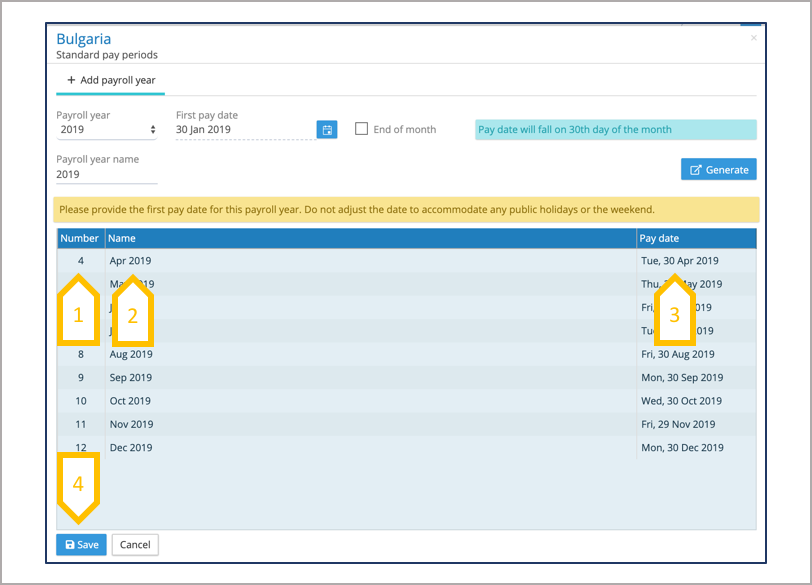The image size is (812, 585).
Task: Open the Payroll year dropdown
Action: click(106, 130)
